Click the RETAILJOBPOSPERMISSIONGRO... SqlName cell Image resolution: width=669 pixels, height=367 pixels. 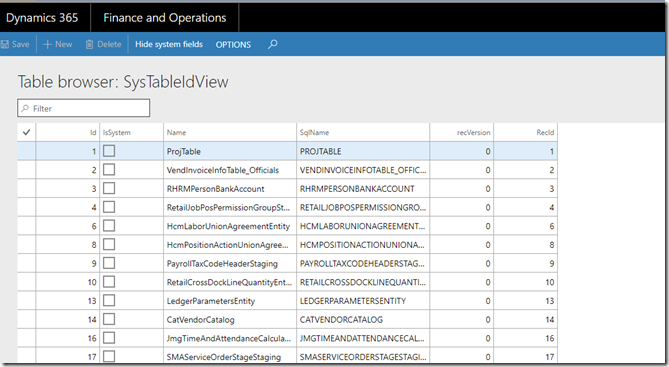363,207
